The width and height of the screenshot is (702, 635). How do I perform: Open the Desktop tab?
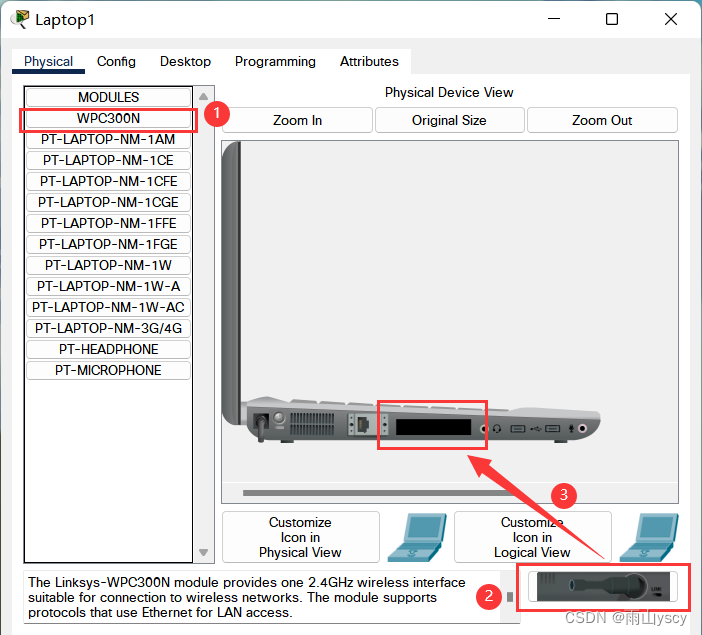(185, 61)
